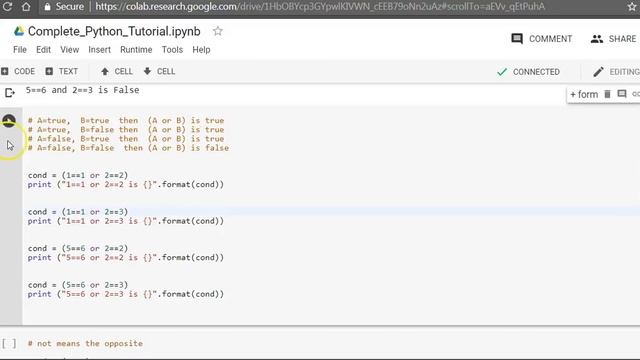The width and height of the screenshot is (640, 360).
Task: Click code line 'cond = (1==1 or 2==2)'
Action: click(x=78, y=175)
